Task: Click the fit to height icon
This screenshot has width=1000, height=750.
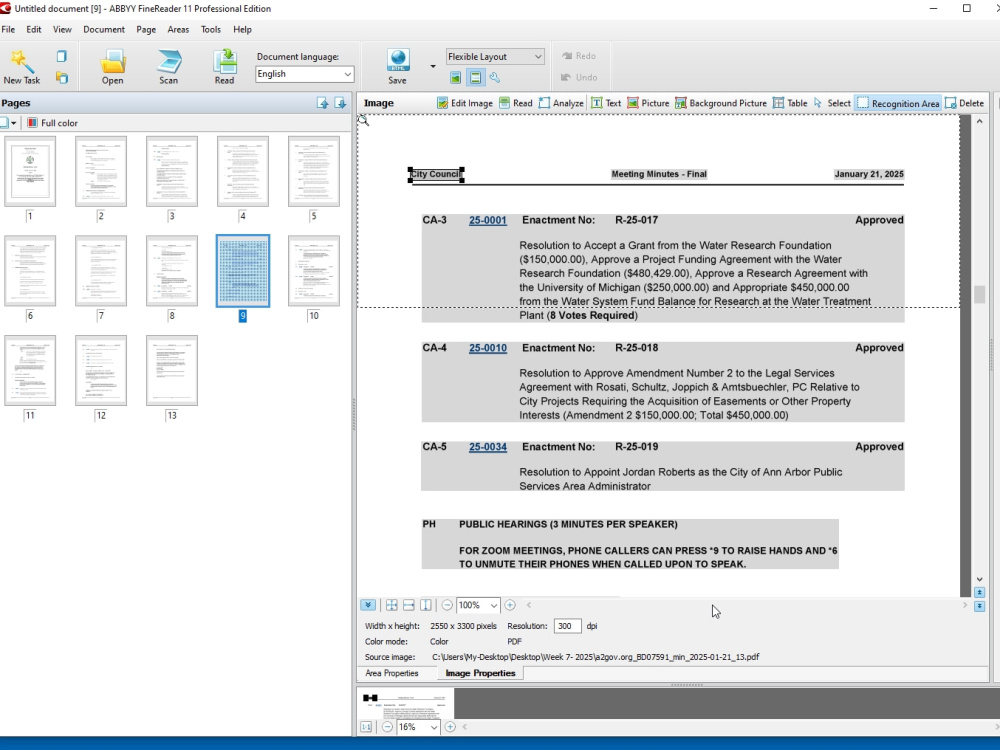Action: [426, 605]
